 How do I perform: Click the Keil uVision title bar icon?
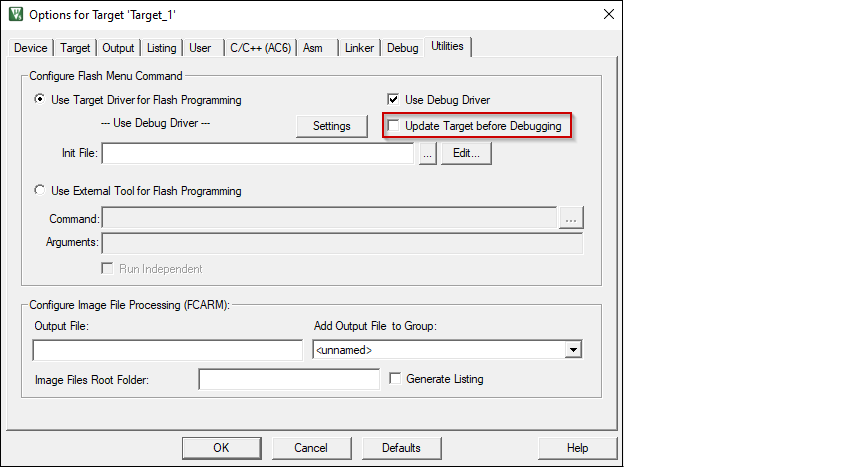pos(15,14)
